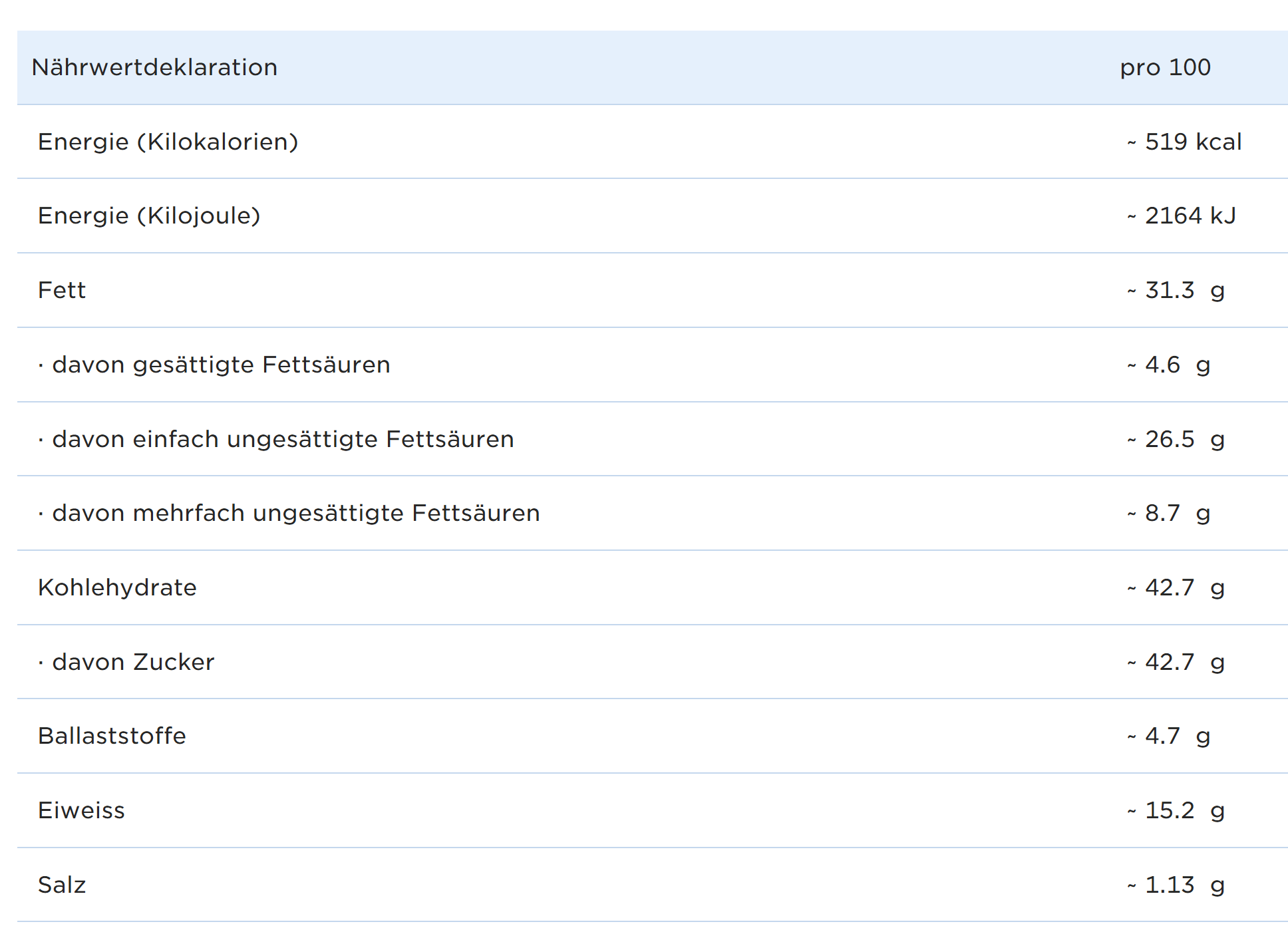
Task: Select the Energie (Kilojoule) row label
Action: pos(149,216)
